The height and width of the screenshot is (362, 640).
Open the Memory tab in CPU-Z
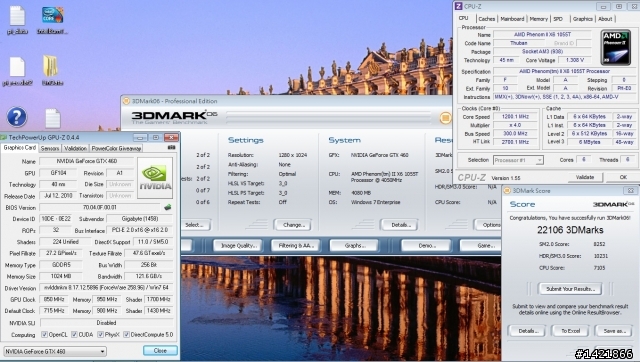[x=539, y=19]
